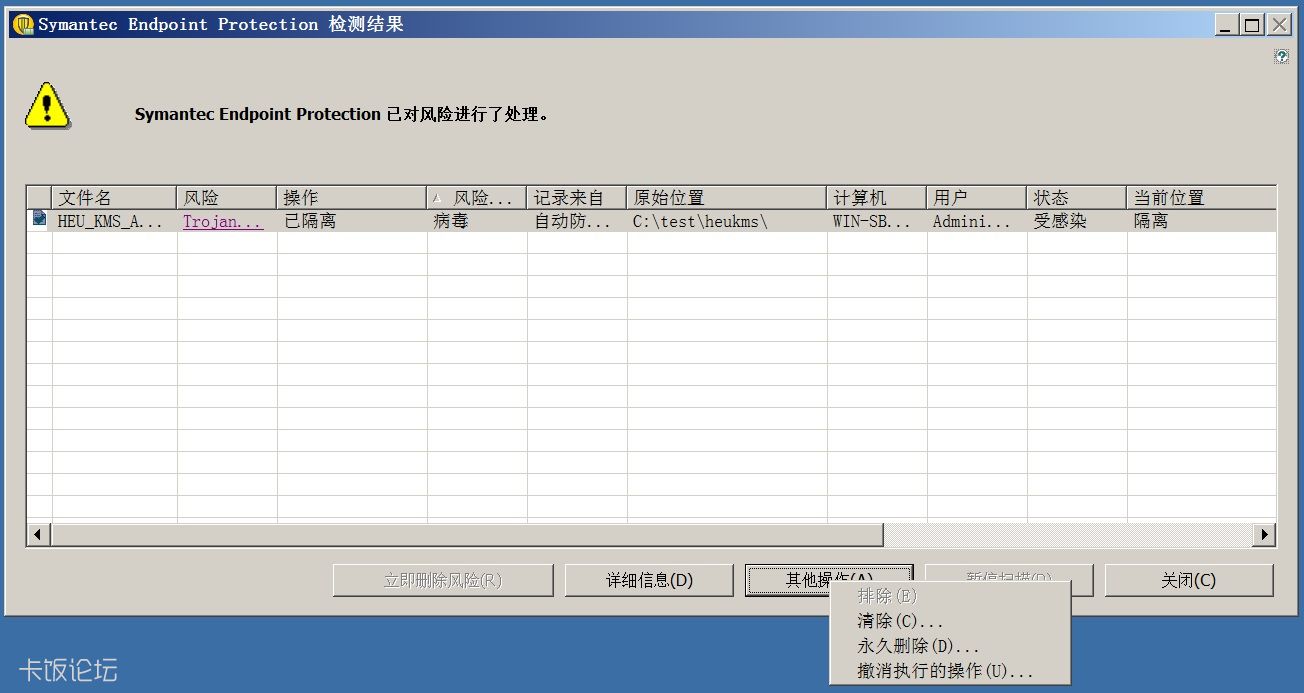The image size is (1304, 693).
Task: Choose 清除(C)... from the popup menu
Action: coord(900,621)
